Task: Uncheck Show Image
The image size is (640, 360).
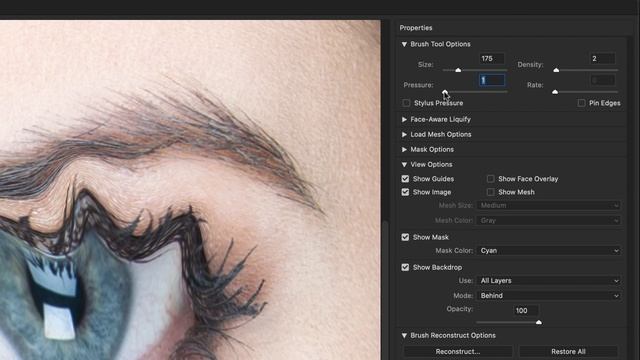Action: tap(405, 192)
